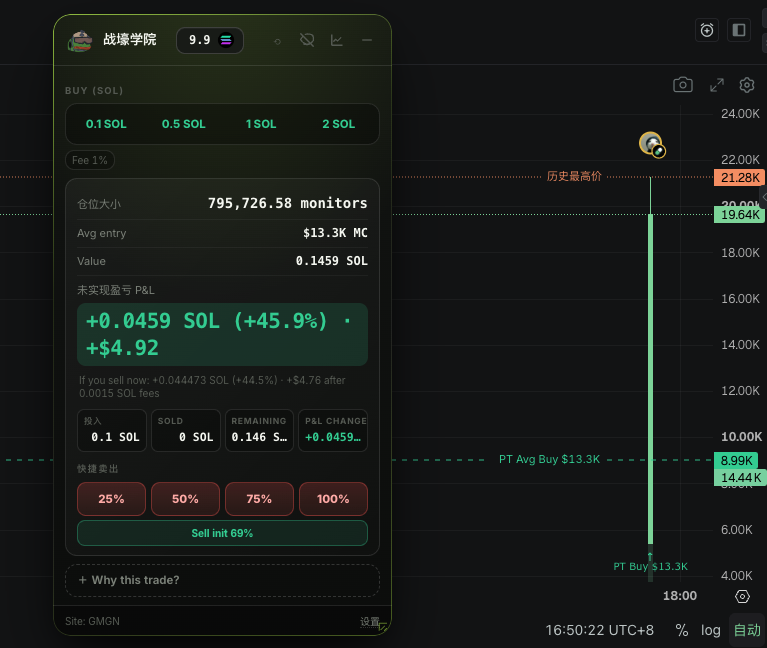The height and width of the screenshot is (648, 767).
Task: Buy 2 SOL preset
Action: click(x=338, y=124)
